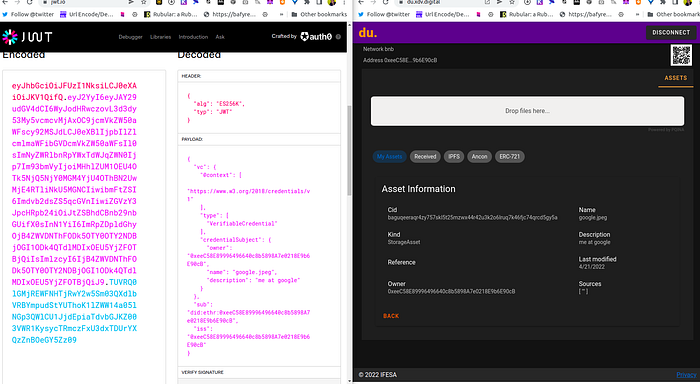The height and width of the screenshot is (384, 700).
Task: Select the Ancon filter chip
Action: click(x=479, y=157)
